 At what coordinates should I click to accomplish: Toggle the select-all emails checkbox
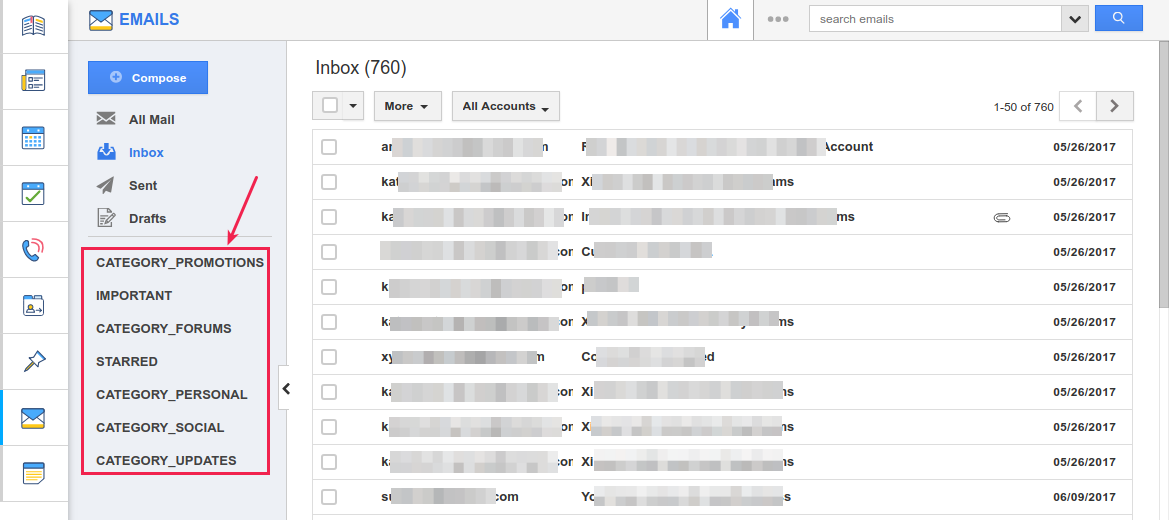point(330,105)
